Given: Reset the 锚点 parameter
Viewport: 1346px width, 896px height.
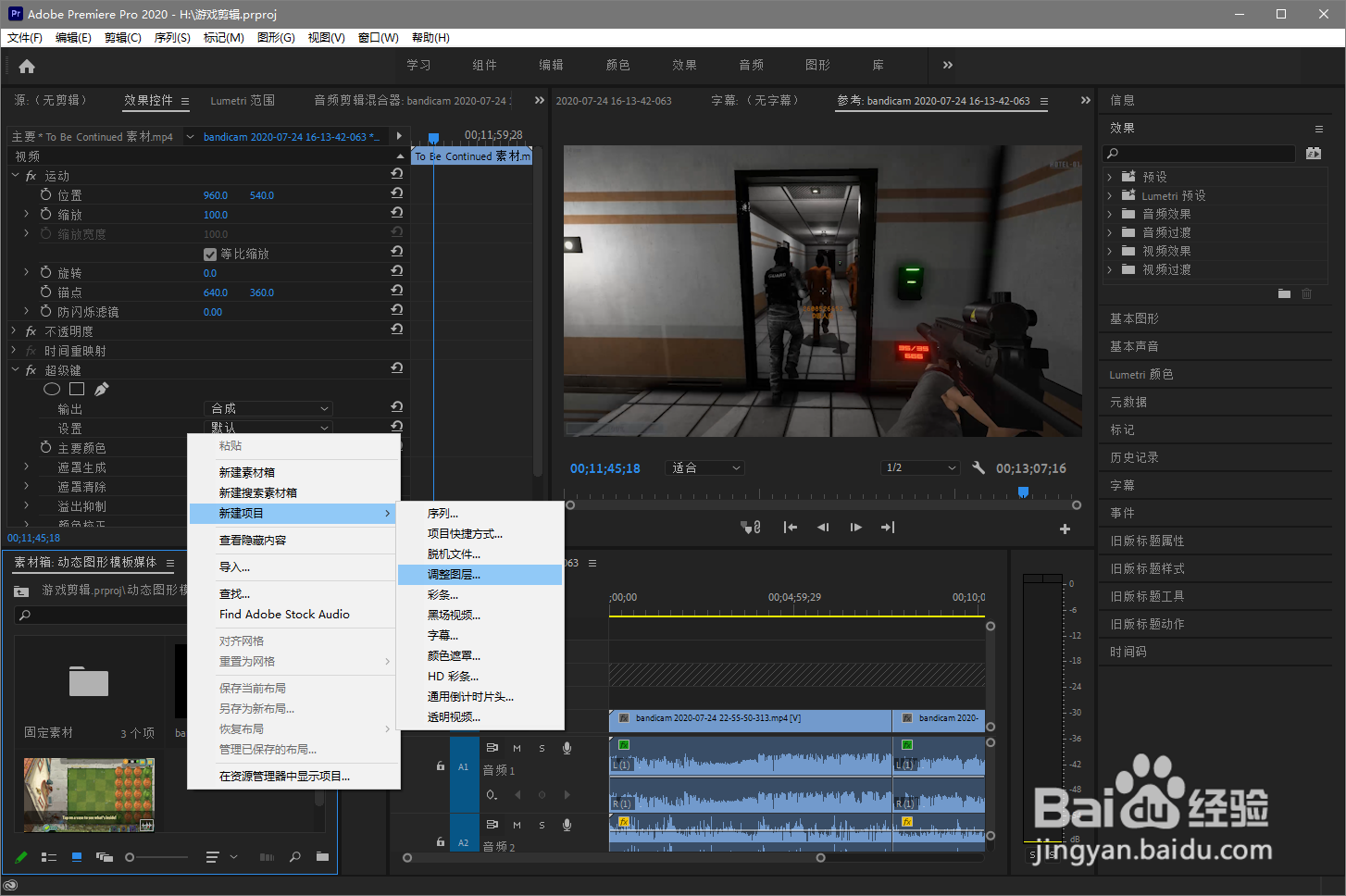Looking at the screenshot, I should [397, 291].
